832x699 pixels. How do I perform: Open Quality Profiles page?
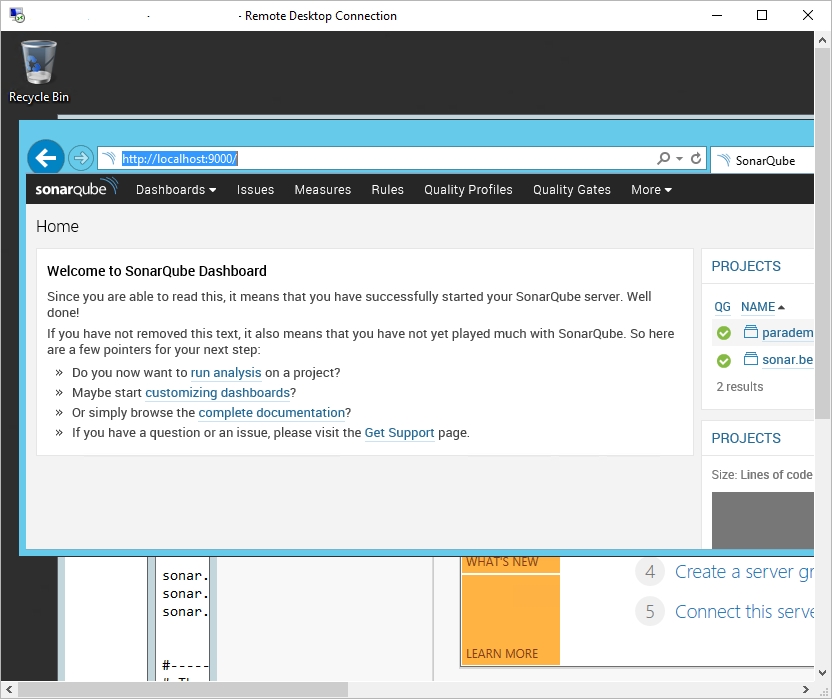tap(468, 189)
